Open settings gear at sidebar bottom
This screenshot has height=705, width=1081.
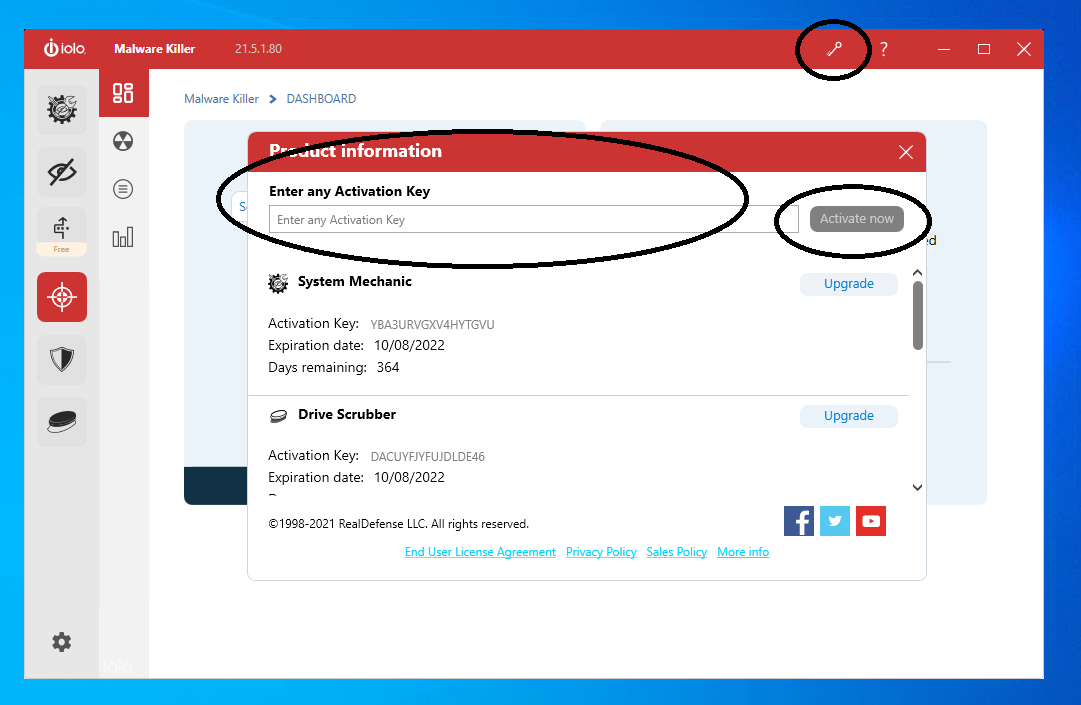(x=61, y=642)
